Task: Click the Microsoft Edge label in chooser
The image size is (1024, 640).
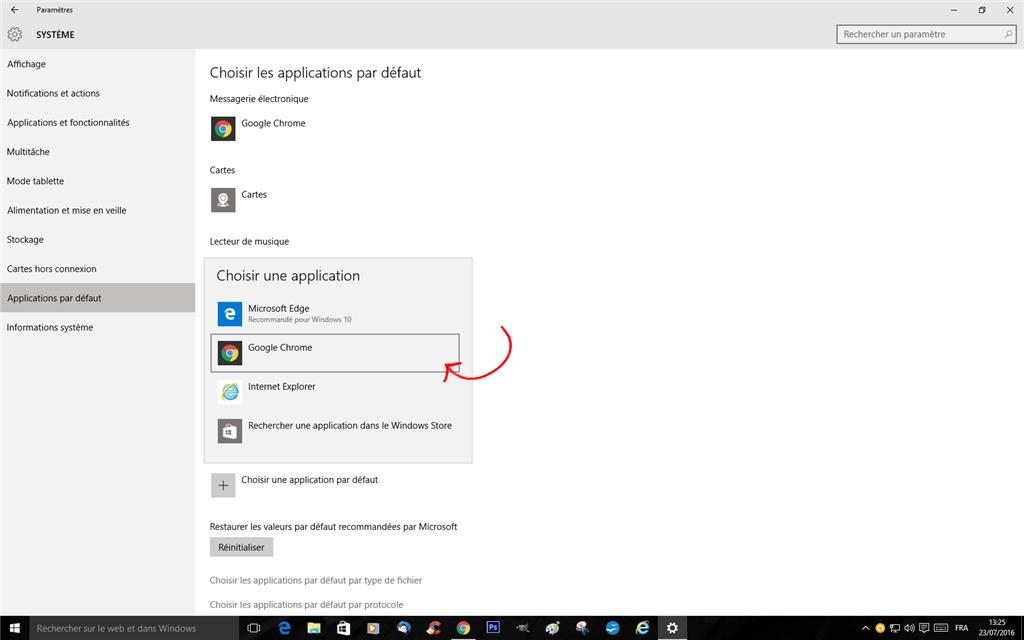Action: [x=278, y=308]
